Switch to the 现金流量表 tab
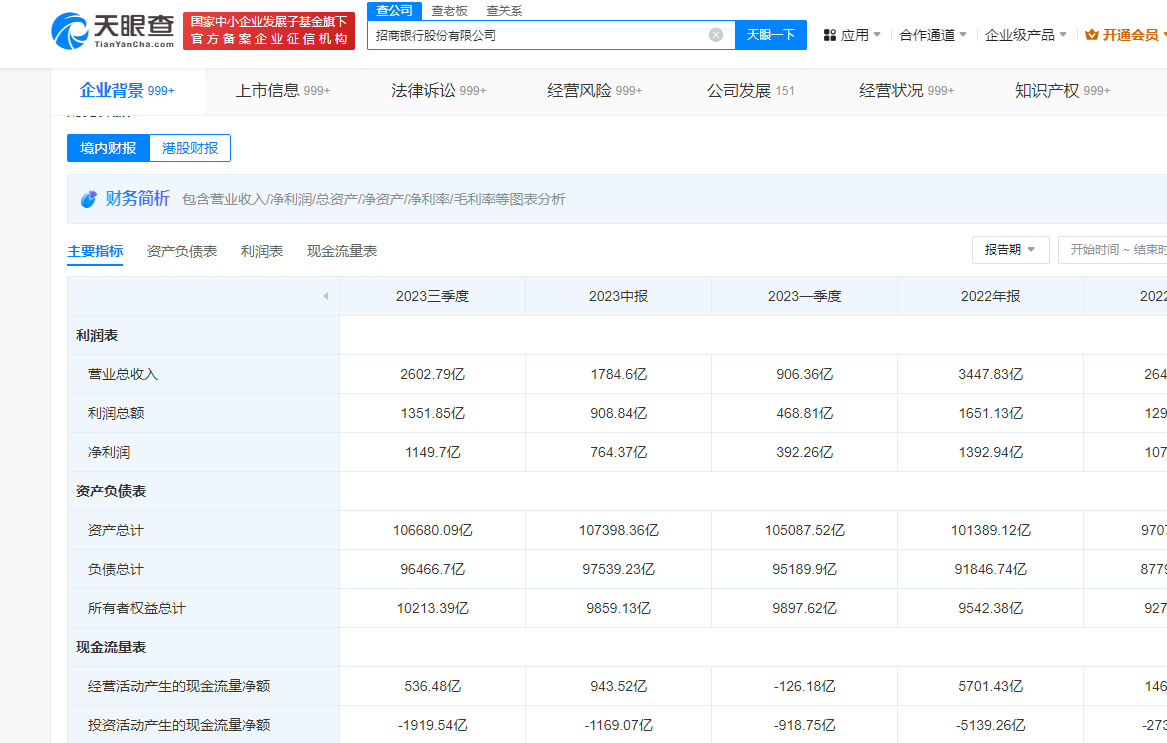Screen dimensions: 1167x743 pos(342,251)
